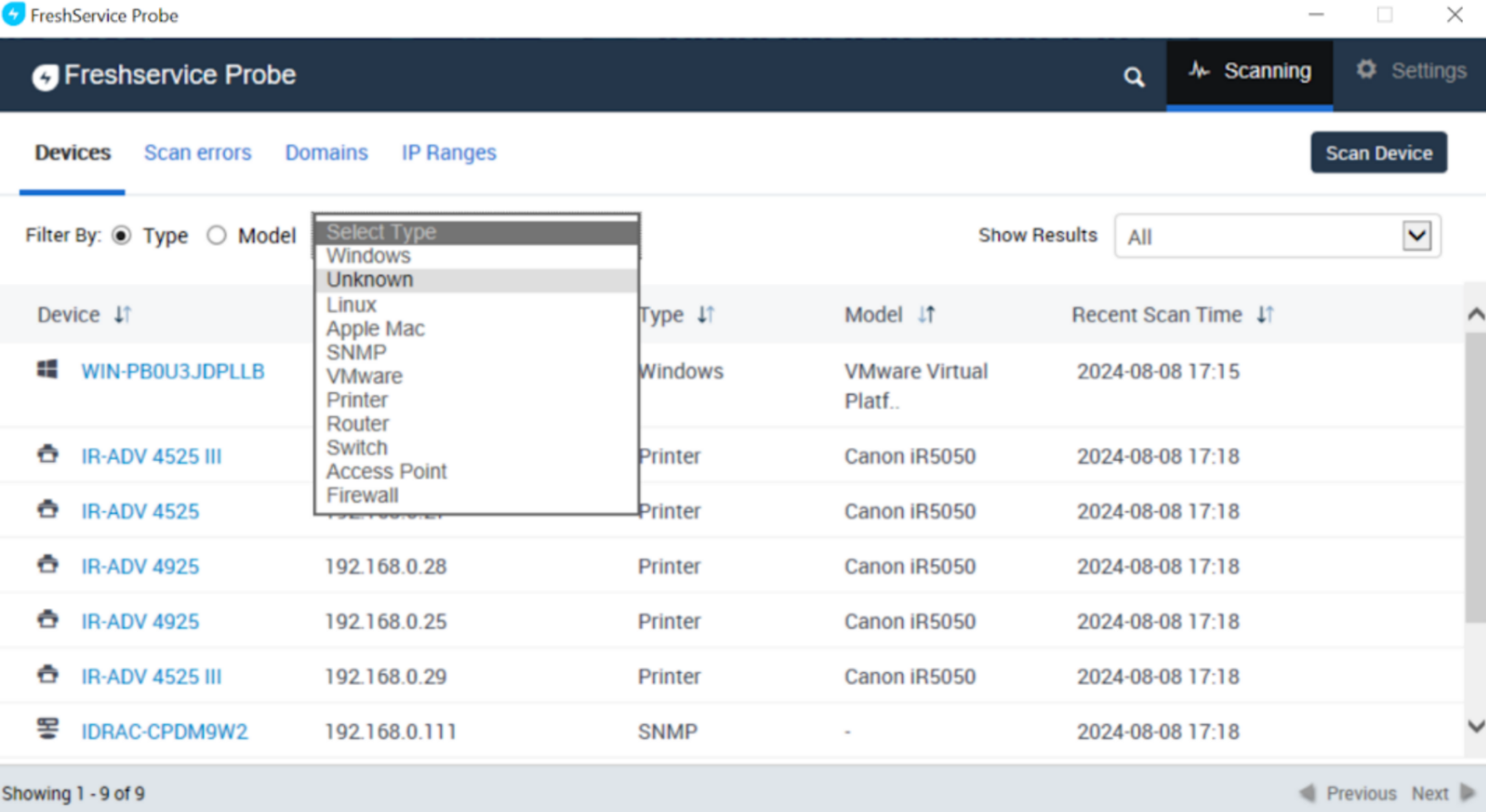This screenshot has height=812, width=1486.
Task: Open the IDRAC-CPDM9W2 device link
Action: [164, 731]
